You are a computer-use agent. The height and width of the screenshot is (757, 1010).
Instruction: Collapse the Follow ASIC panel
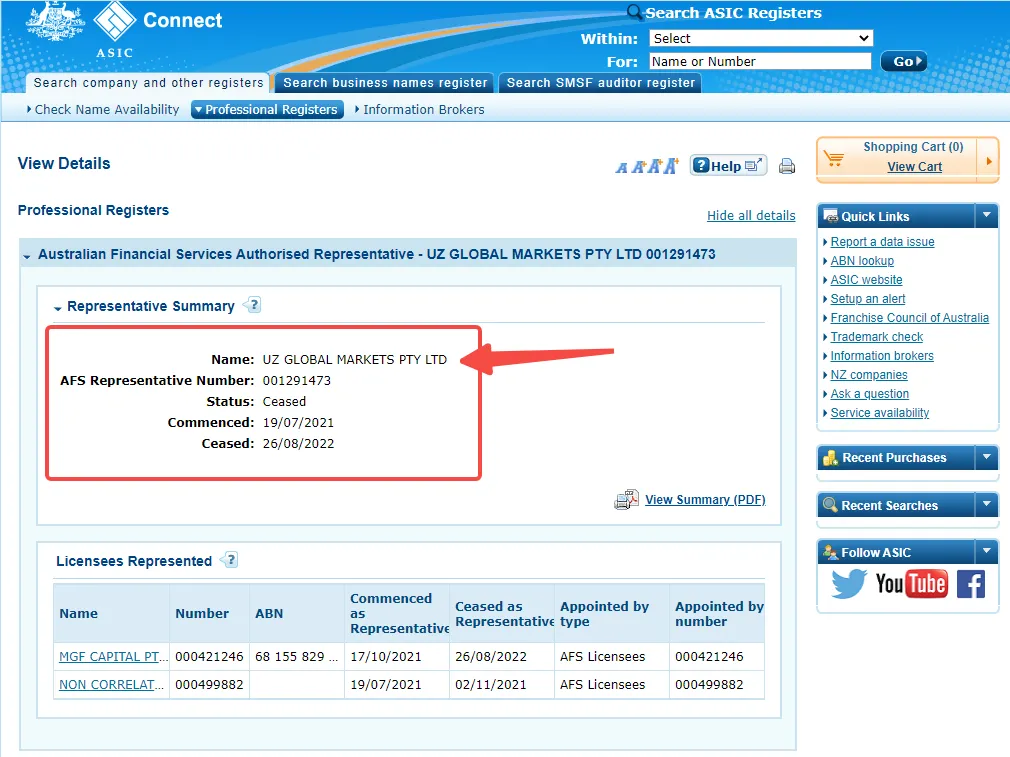pyautogui.click(x=987, y=551)
